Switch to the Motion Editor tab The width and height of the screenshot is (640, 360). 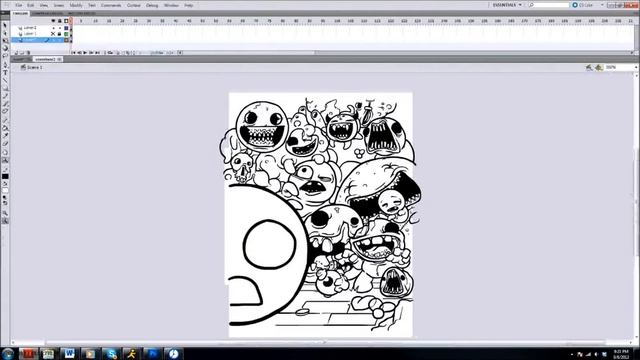81,13
